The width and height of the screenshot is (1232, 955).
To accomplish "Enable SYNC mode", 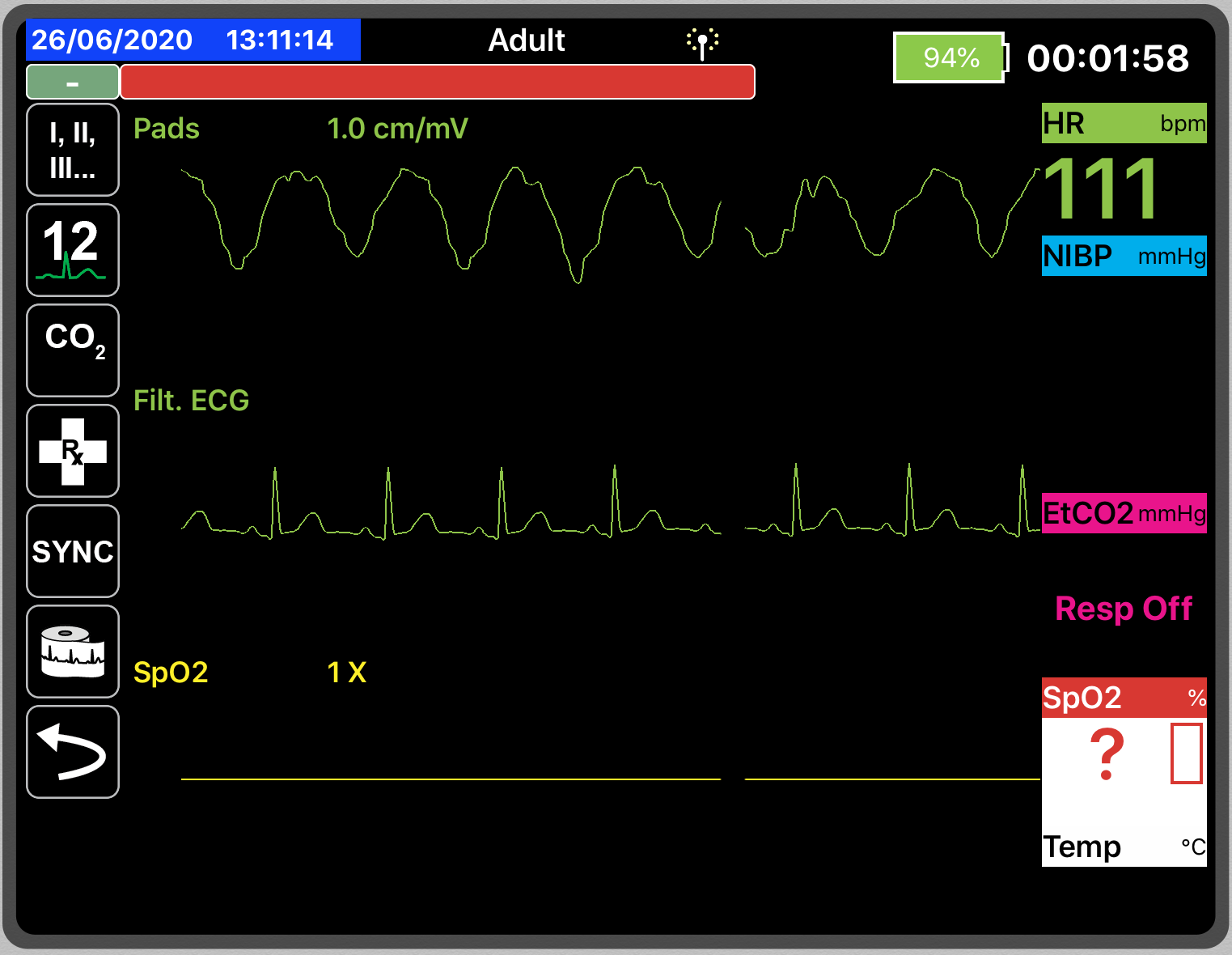I will point(72,551).
